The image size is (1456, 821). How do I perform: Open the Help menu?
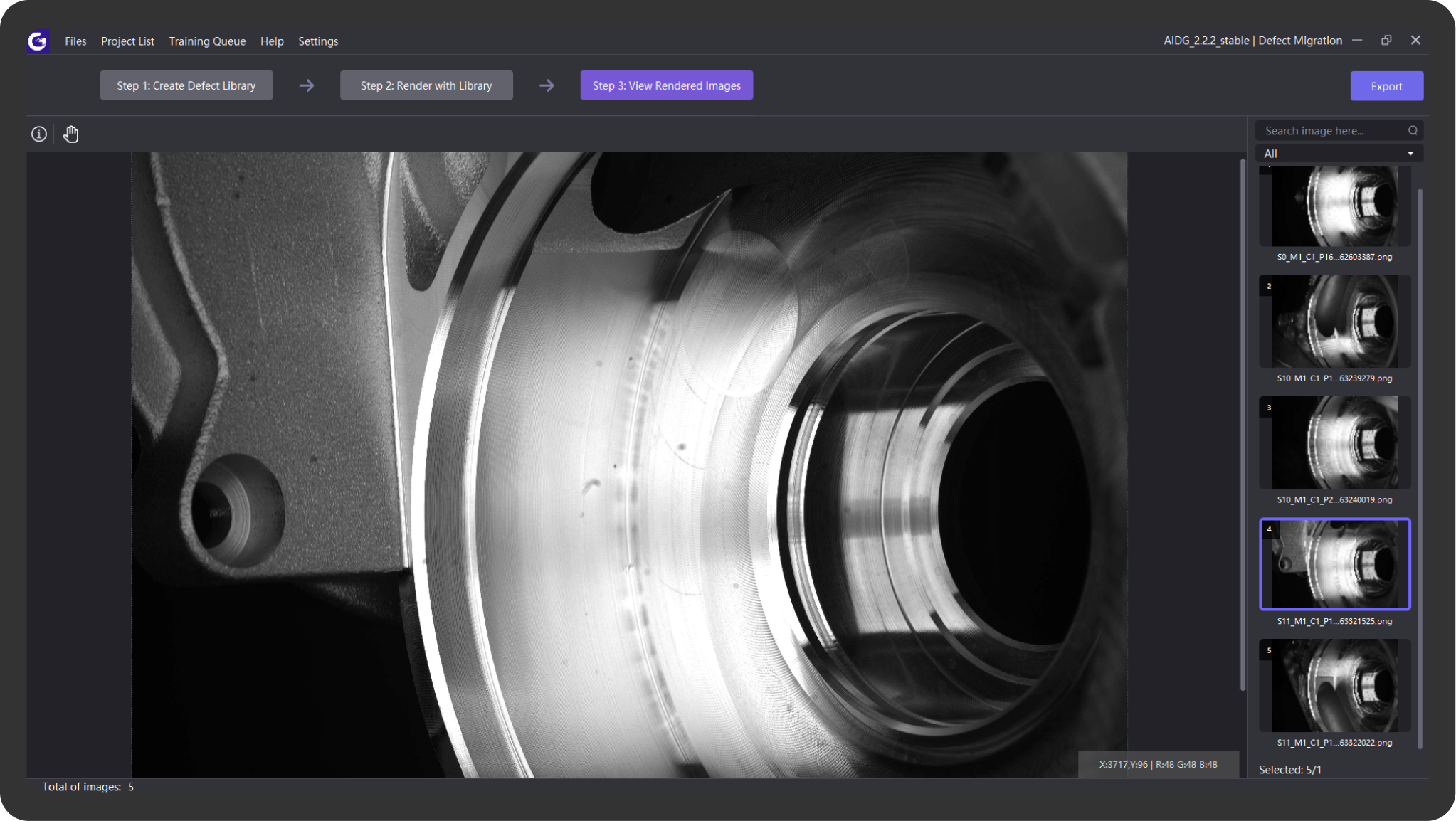pos(272,41)
